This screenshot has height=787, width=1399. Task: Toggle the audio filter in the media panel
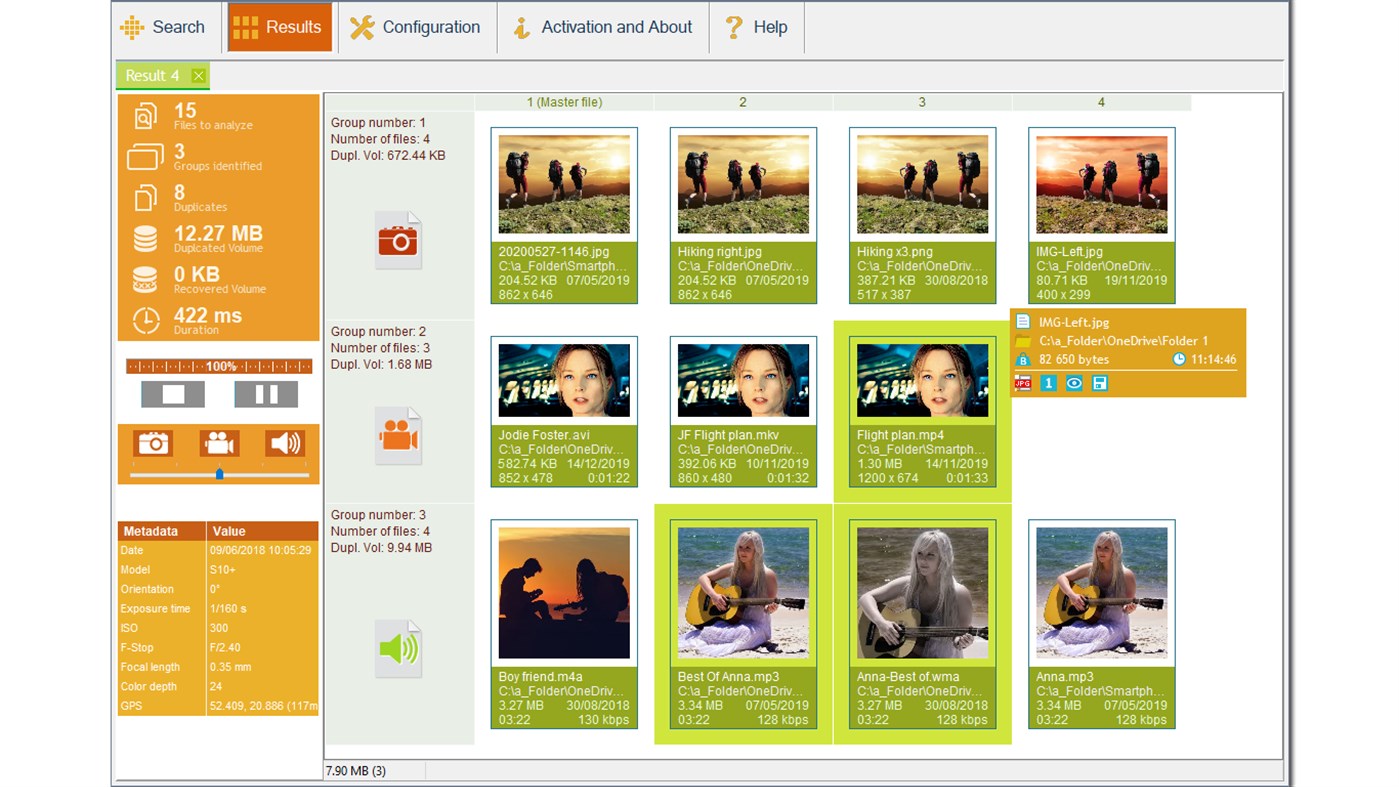pyautogui.click(x=285, y=443)
